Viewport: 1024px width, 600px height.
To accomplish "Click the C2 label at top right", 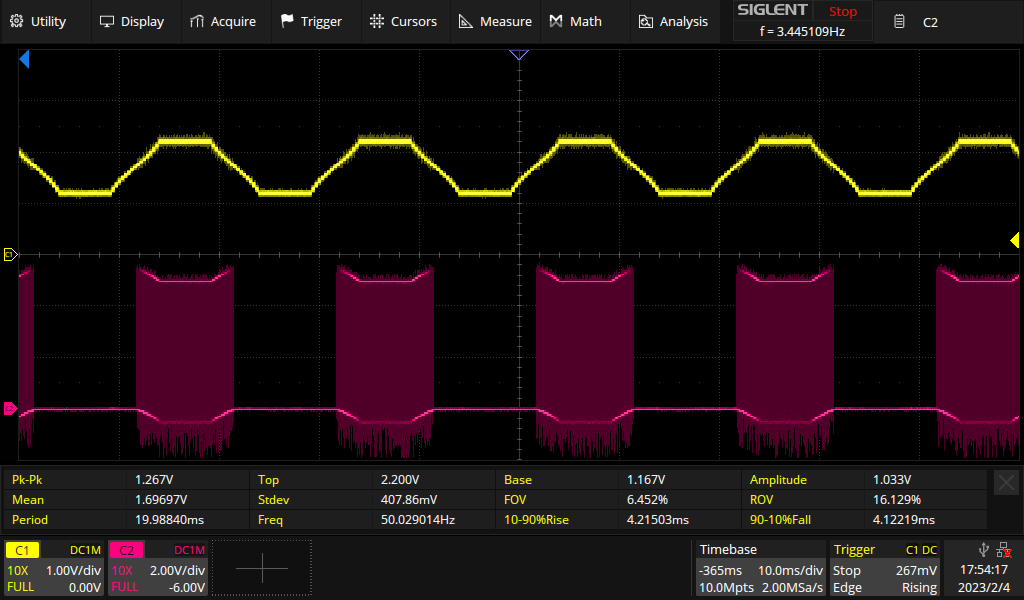I will [x=930, y=22].
